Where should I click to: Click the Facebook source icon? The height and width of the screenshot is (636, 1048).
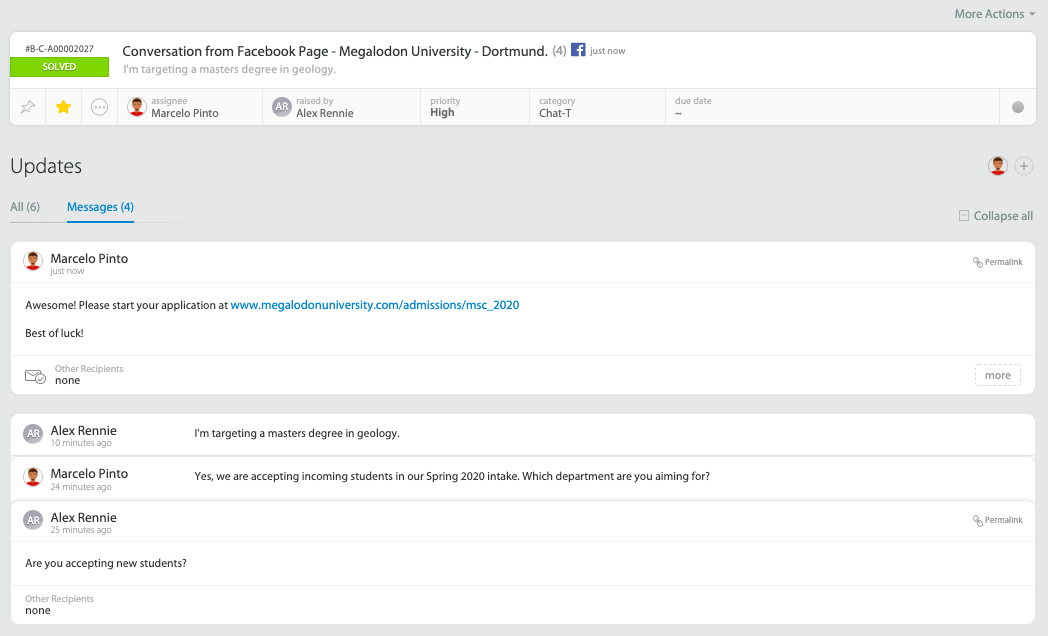pyautogui.click(x=578, y=49)
